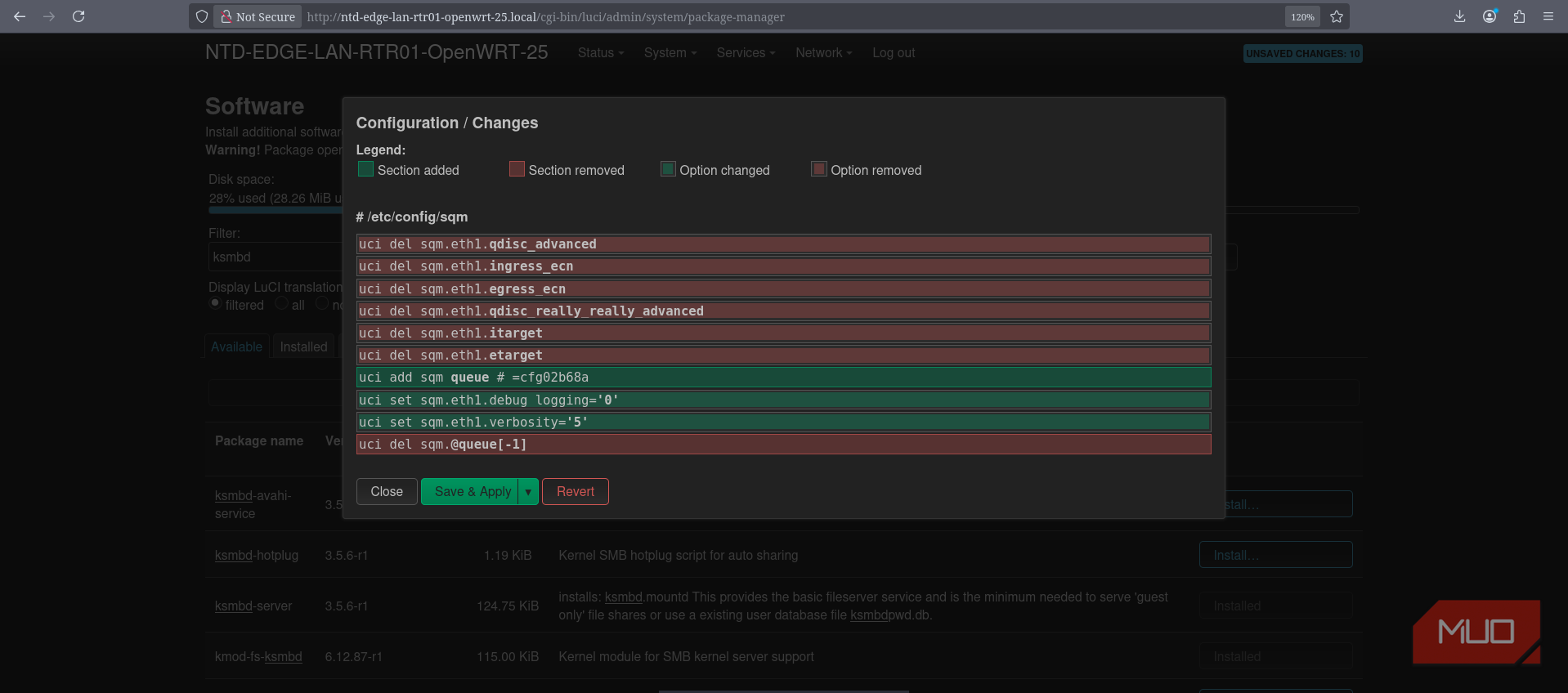Expand the Services menu

(x=746, y=52)
